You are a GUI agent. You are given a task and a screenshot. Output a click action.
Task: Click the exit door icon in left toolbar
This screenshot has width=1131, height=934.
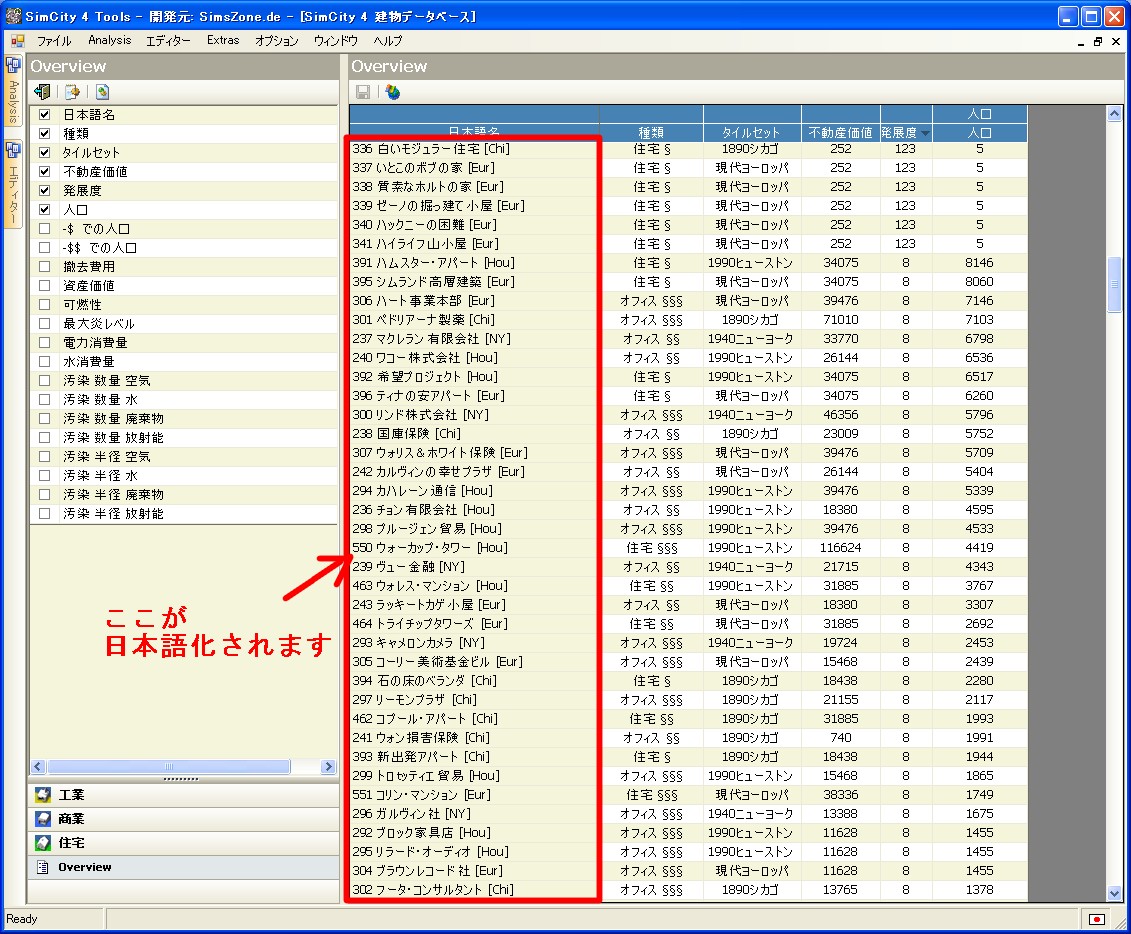42,92
